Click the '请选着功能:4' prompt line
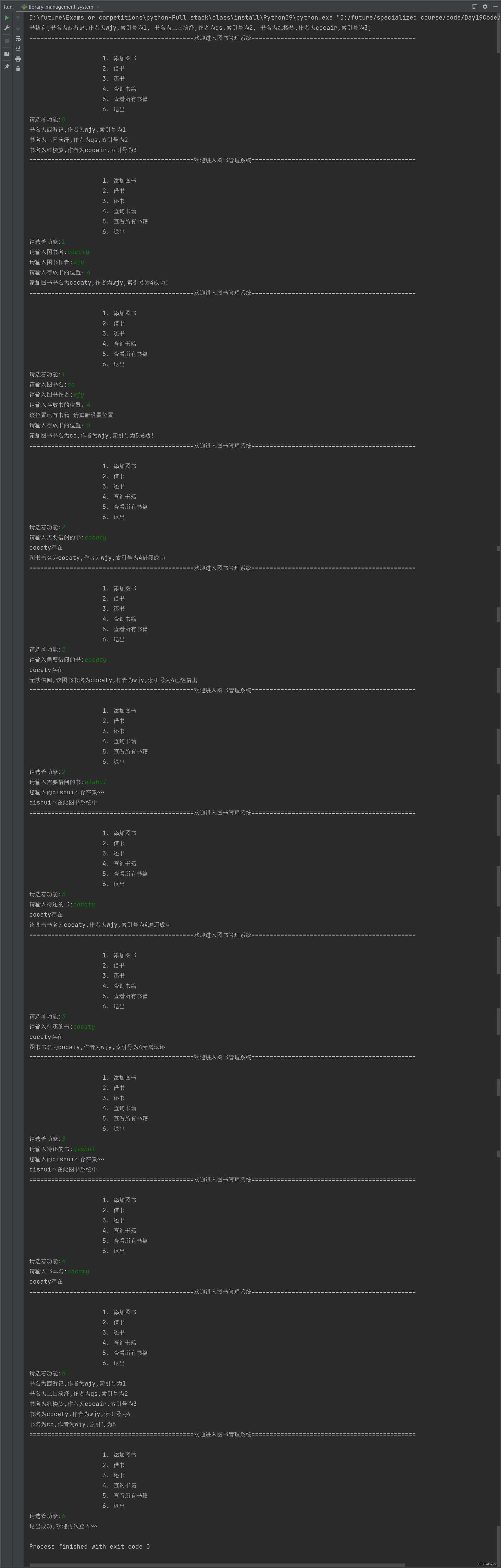The image size is (501, 1568). tap(48, 1261)
